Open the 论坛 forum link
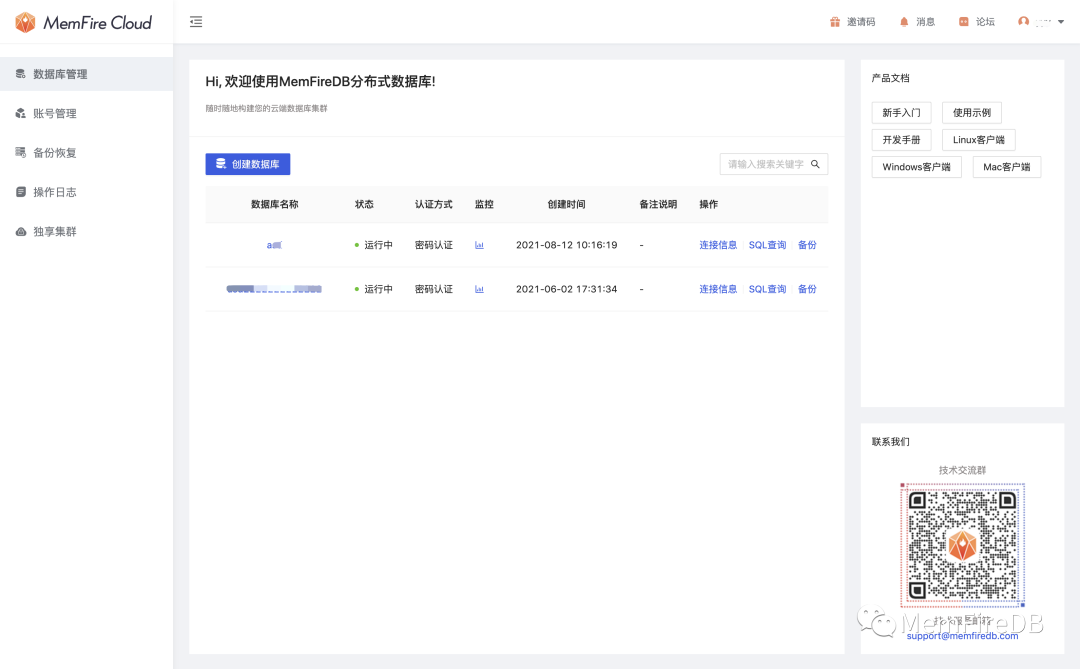Viewport: 1080px width, 669px height. point(977,22)
